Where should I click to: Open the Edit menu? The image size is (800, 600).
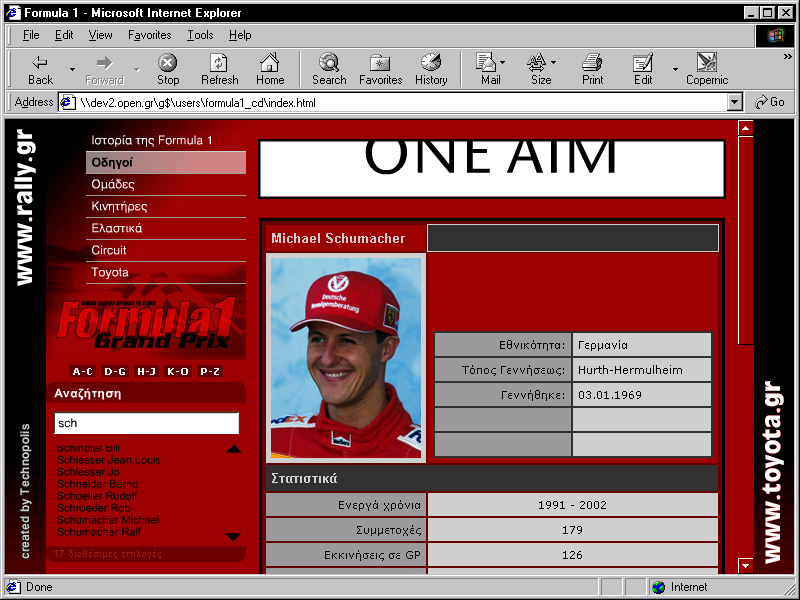[x=64, y=35]
